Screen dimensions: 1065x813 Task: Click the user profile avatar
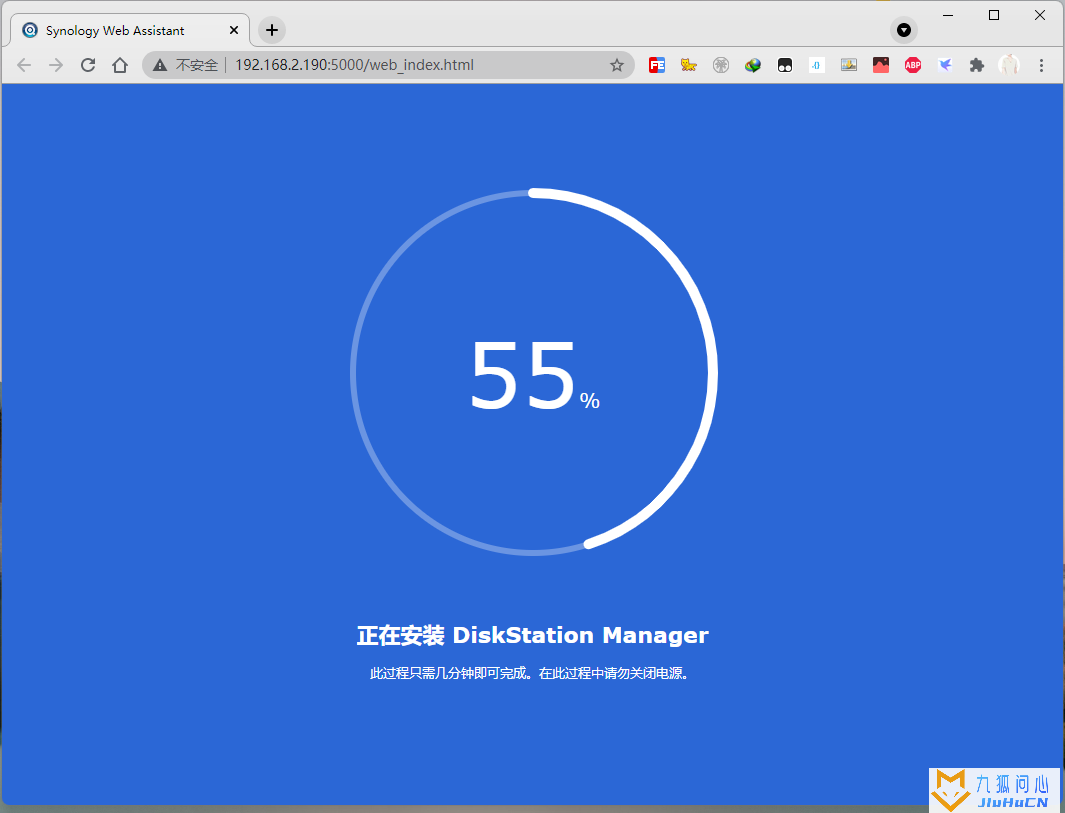1009,65
